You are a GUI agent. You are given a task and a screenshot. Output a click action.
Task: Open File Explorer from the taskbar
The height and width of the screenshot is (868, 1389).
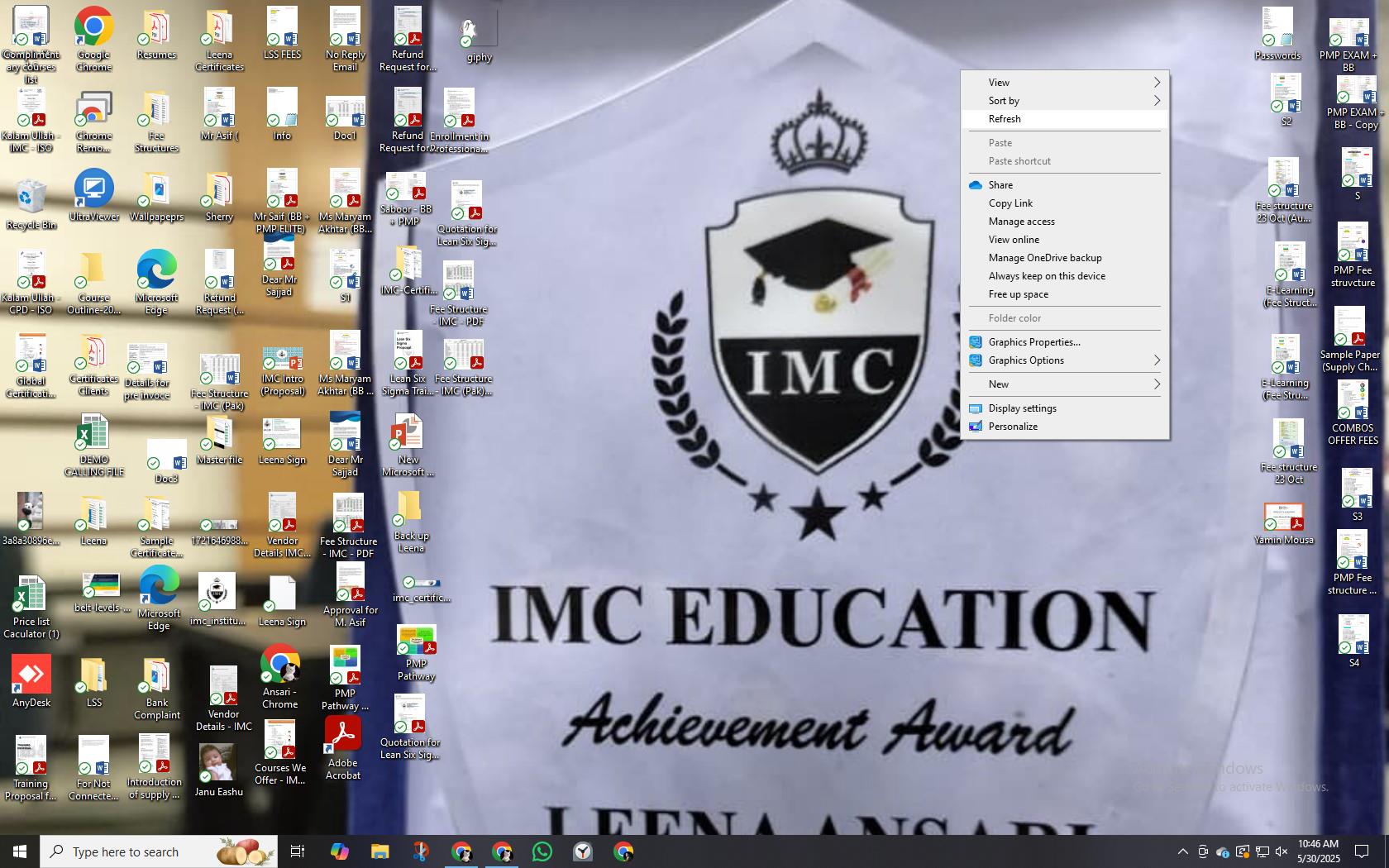coord(379,851)
